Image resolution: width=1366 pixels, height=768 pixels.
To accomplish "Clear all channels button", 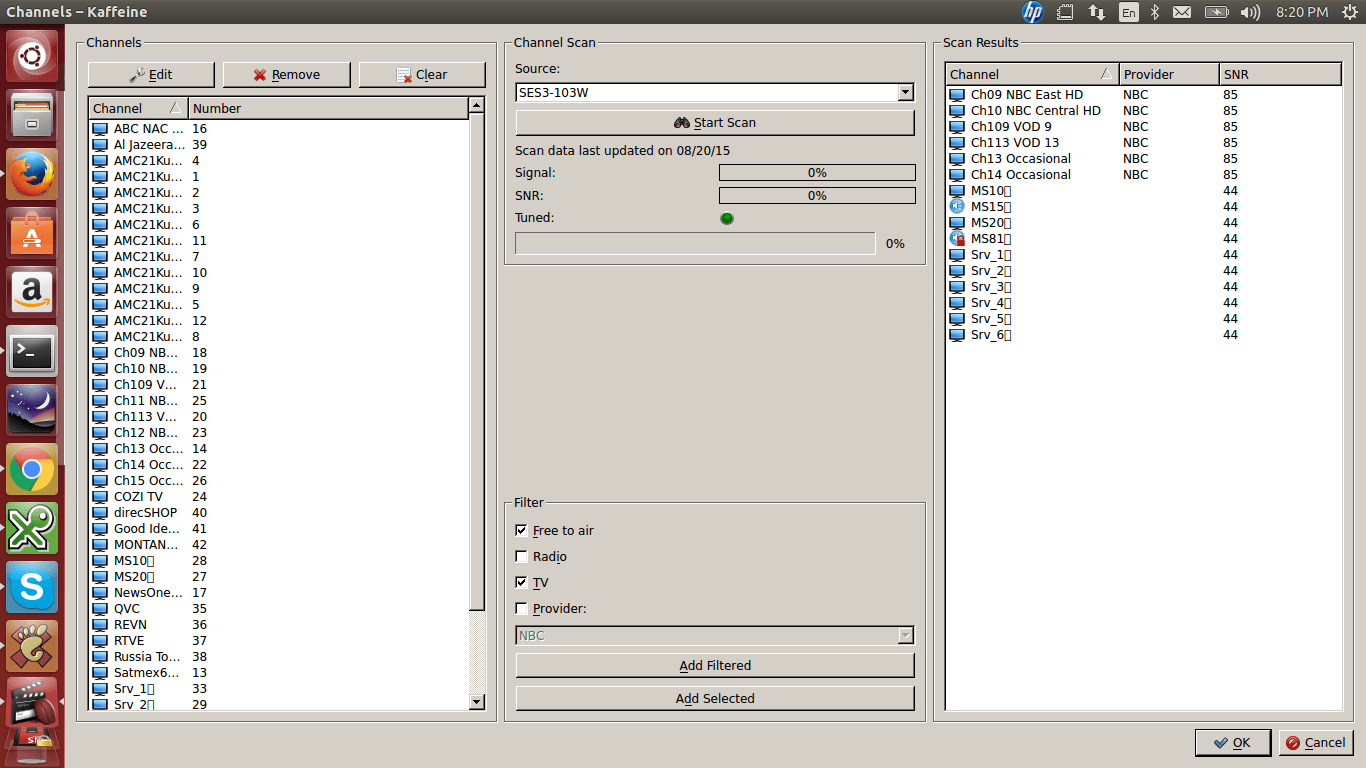I will (x=422, y=74).
